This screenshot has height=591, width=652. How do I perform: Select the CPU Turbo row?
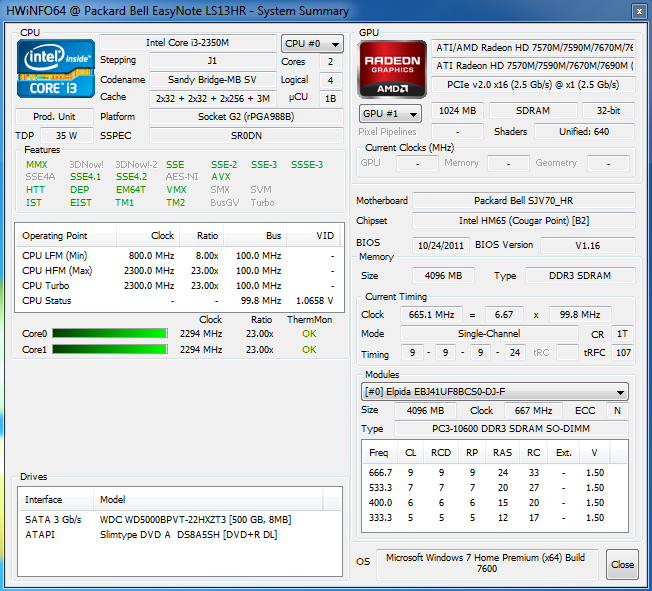[x=179, y=286]
